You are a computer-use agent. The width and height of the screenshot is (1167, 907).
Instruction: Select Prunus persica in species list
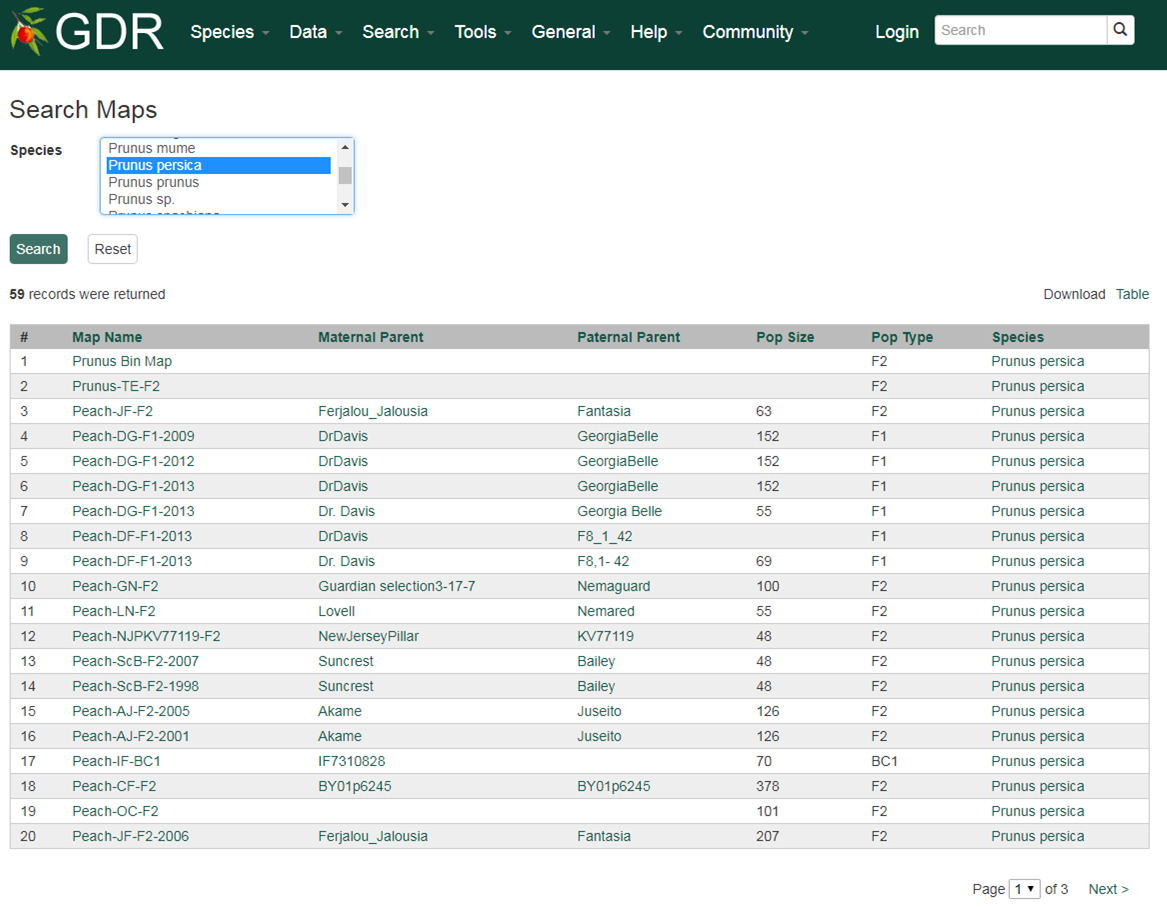(x=219, y=165)
